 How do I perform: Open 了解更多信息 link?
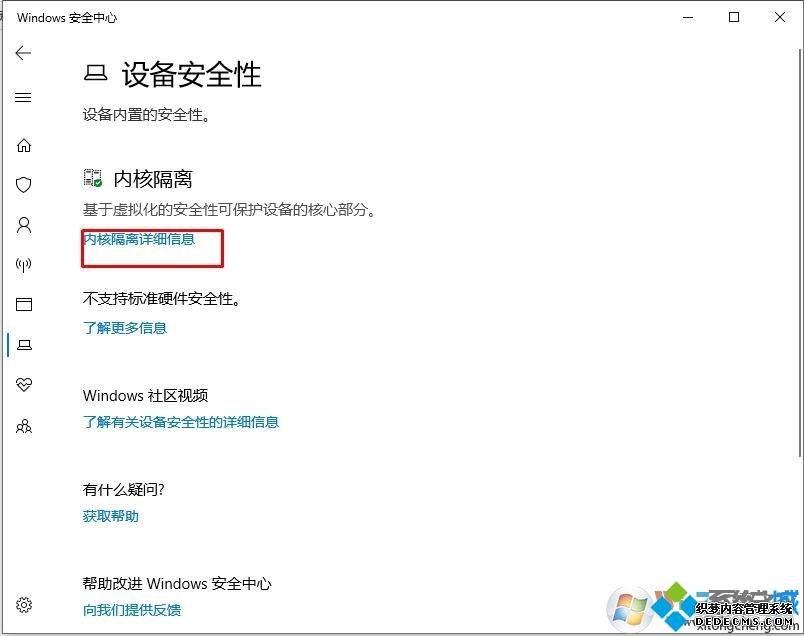coord(125,328)
